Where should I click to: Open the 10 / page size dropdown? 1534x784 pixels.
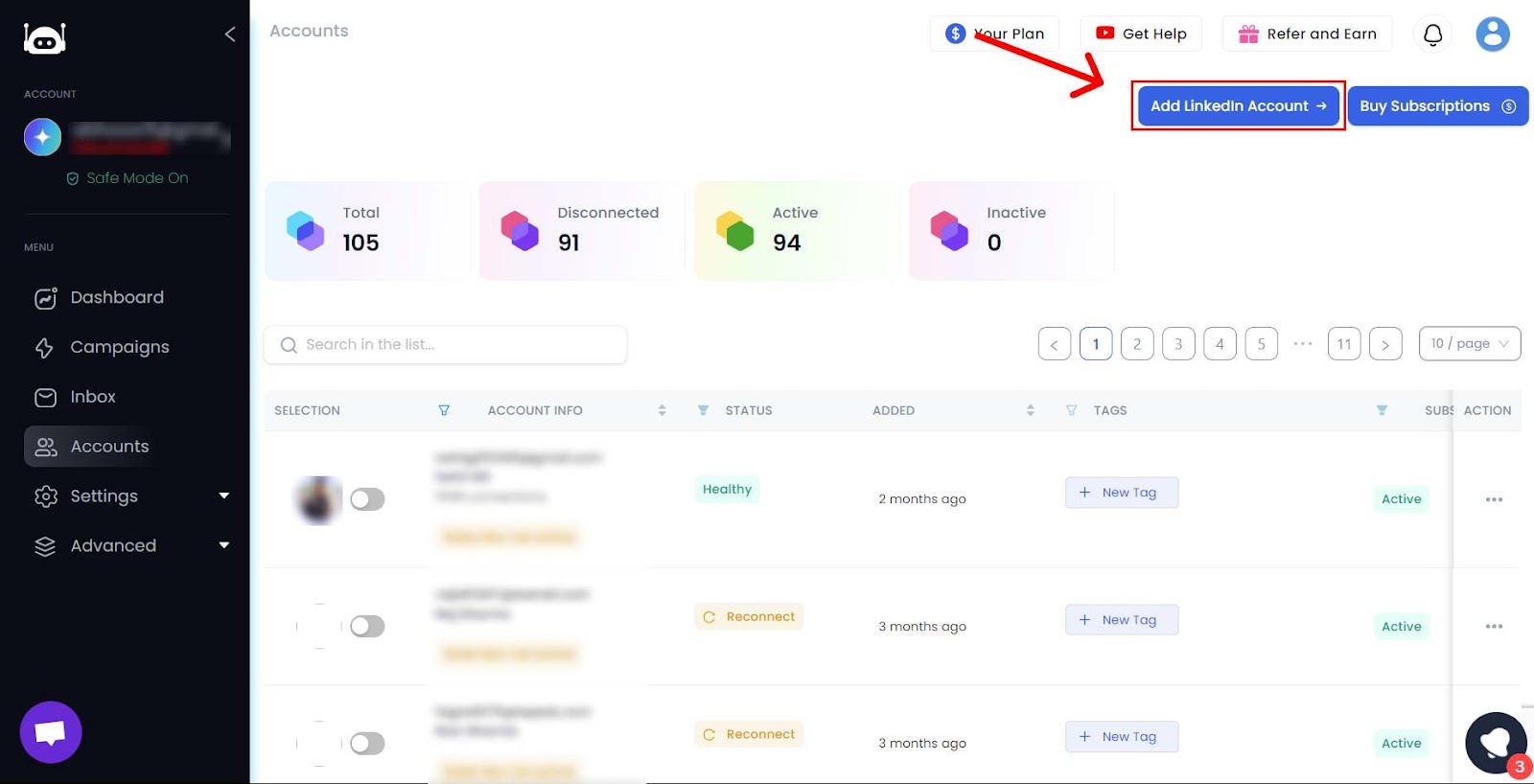pyautogui.click(x=1470, y=343)
